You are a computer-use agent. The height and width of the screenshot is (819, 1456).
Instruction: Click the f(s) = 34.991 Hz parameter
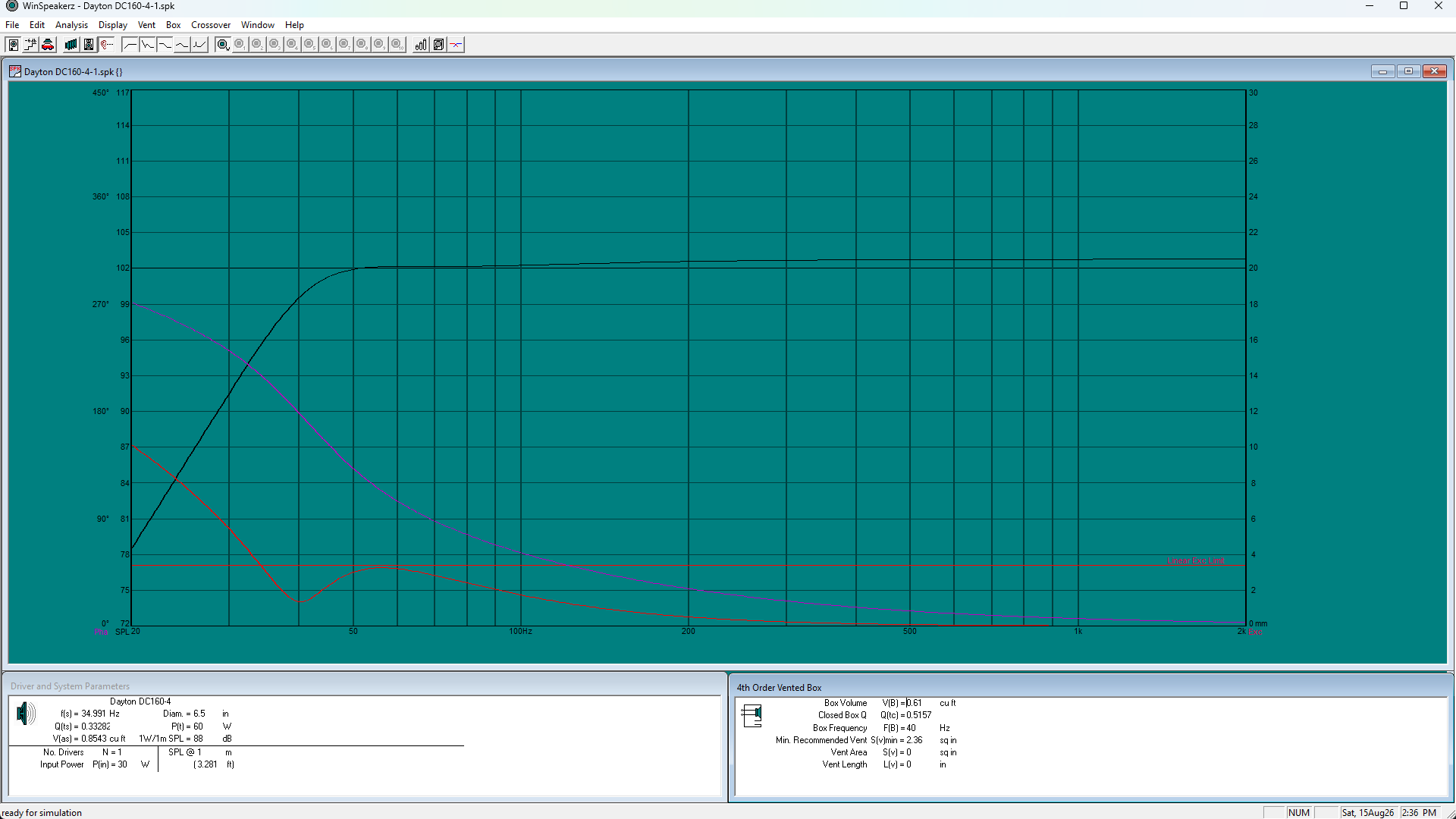tap(90, 714)
